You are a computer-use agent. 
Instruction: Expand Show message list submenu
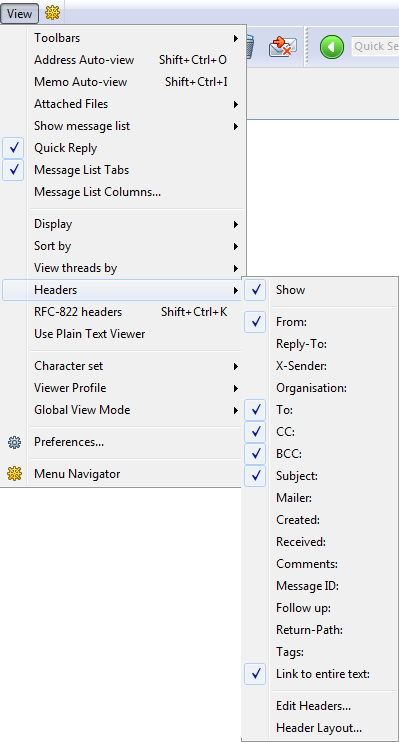(123, 126)
